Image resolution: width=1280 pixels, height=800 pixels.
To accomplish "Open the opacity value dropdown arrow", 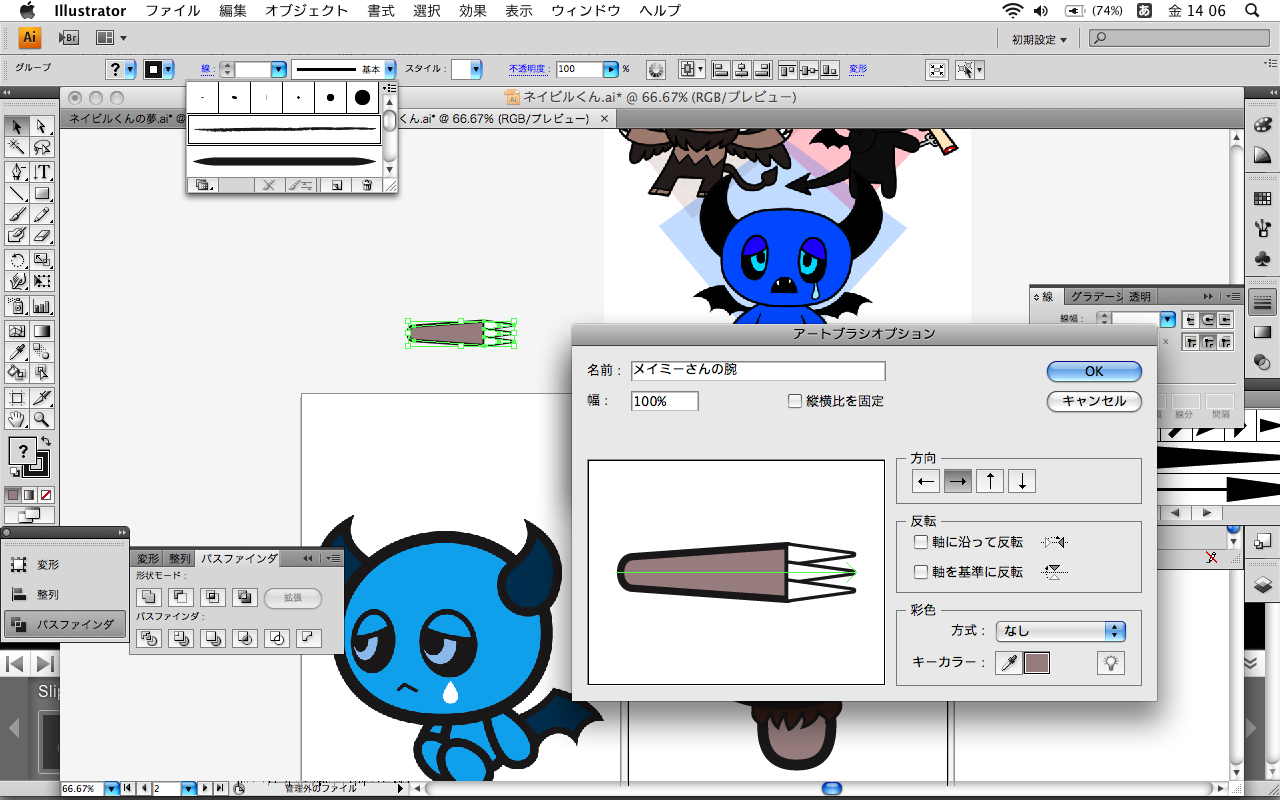I will [x=610, y=69].
